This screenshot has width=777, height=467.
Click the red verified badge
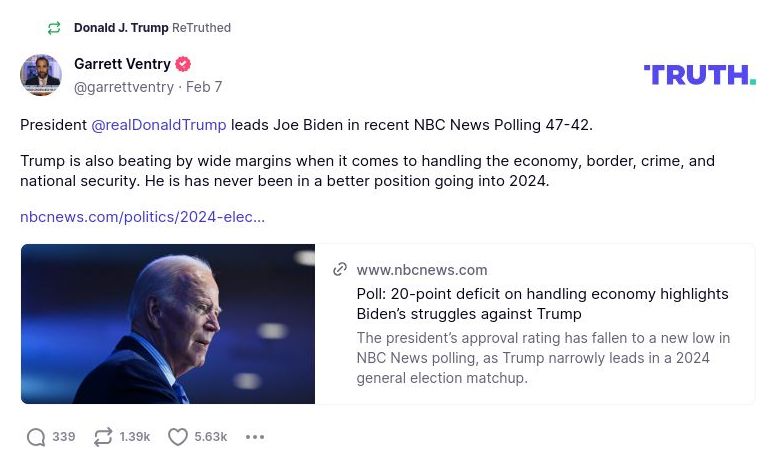point(183,65)
